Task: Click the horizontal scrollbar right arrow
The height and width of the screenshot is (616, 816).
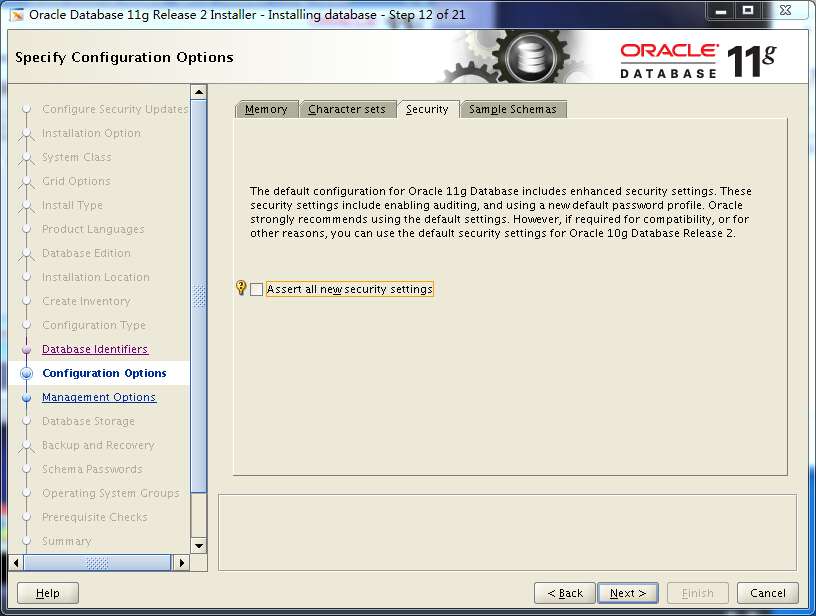Action: click(181, 563)
